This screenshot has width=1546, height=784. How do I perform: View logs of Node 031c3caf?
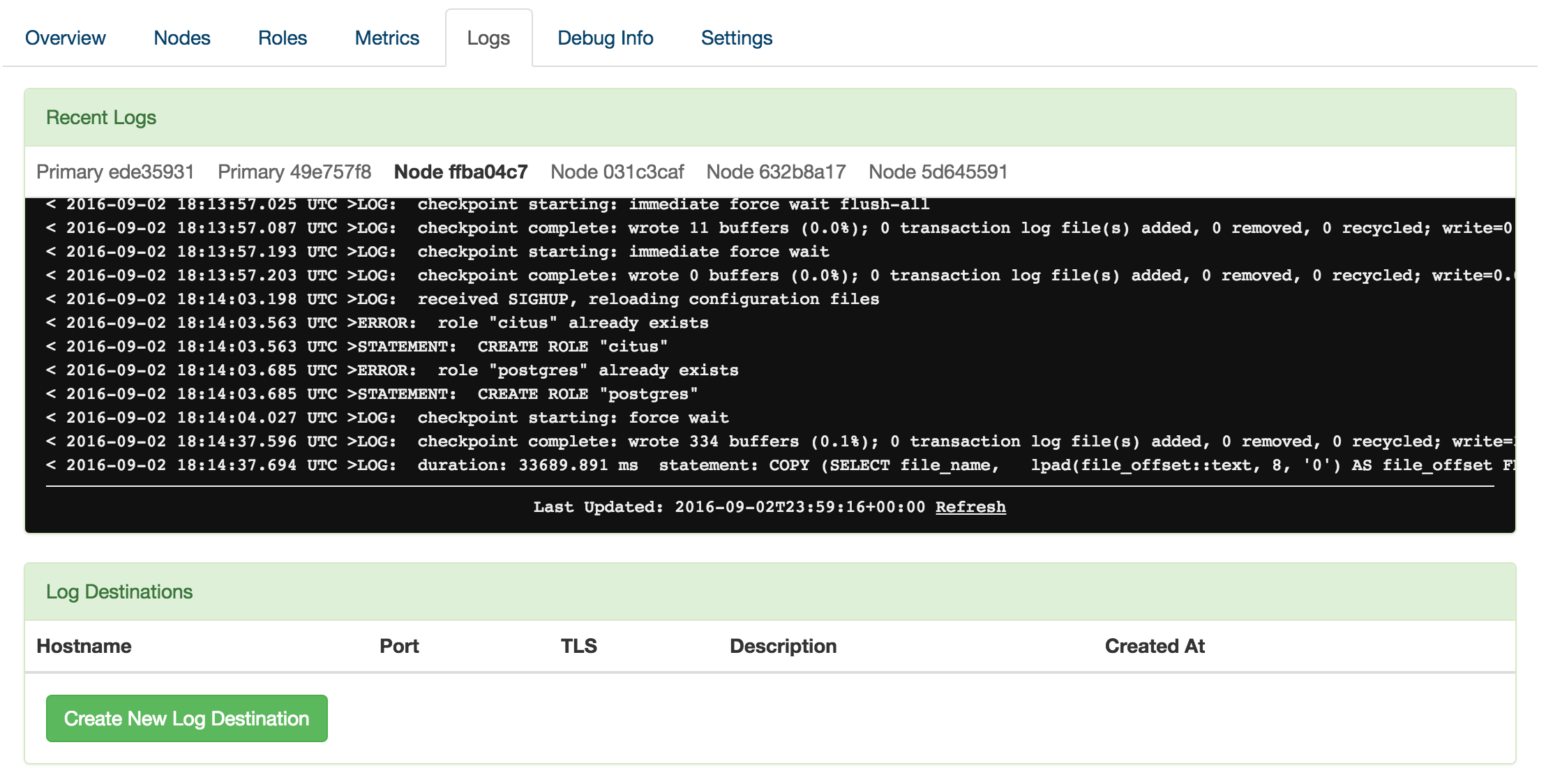coord(617,172)
